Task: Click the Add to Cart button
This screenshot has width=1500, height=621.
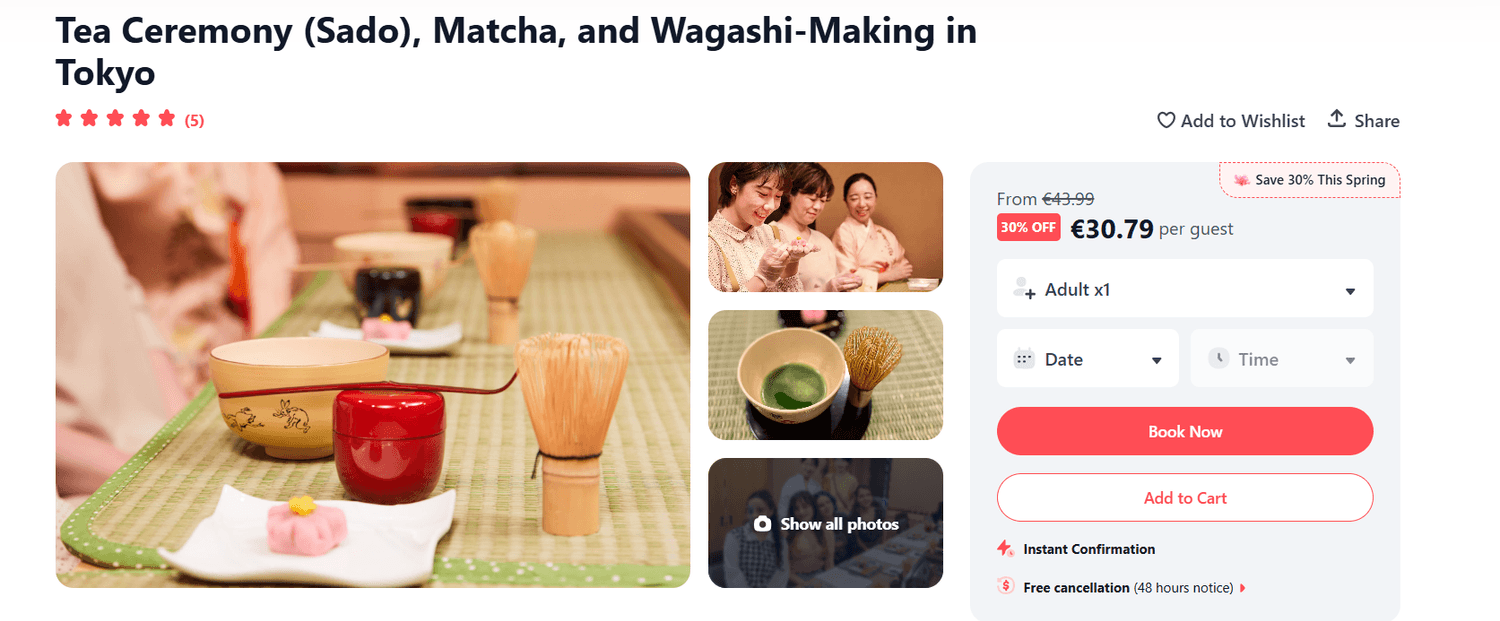Action: tap(1185, 497)
